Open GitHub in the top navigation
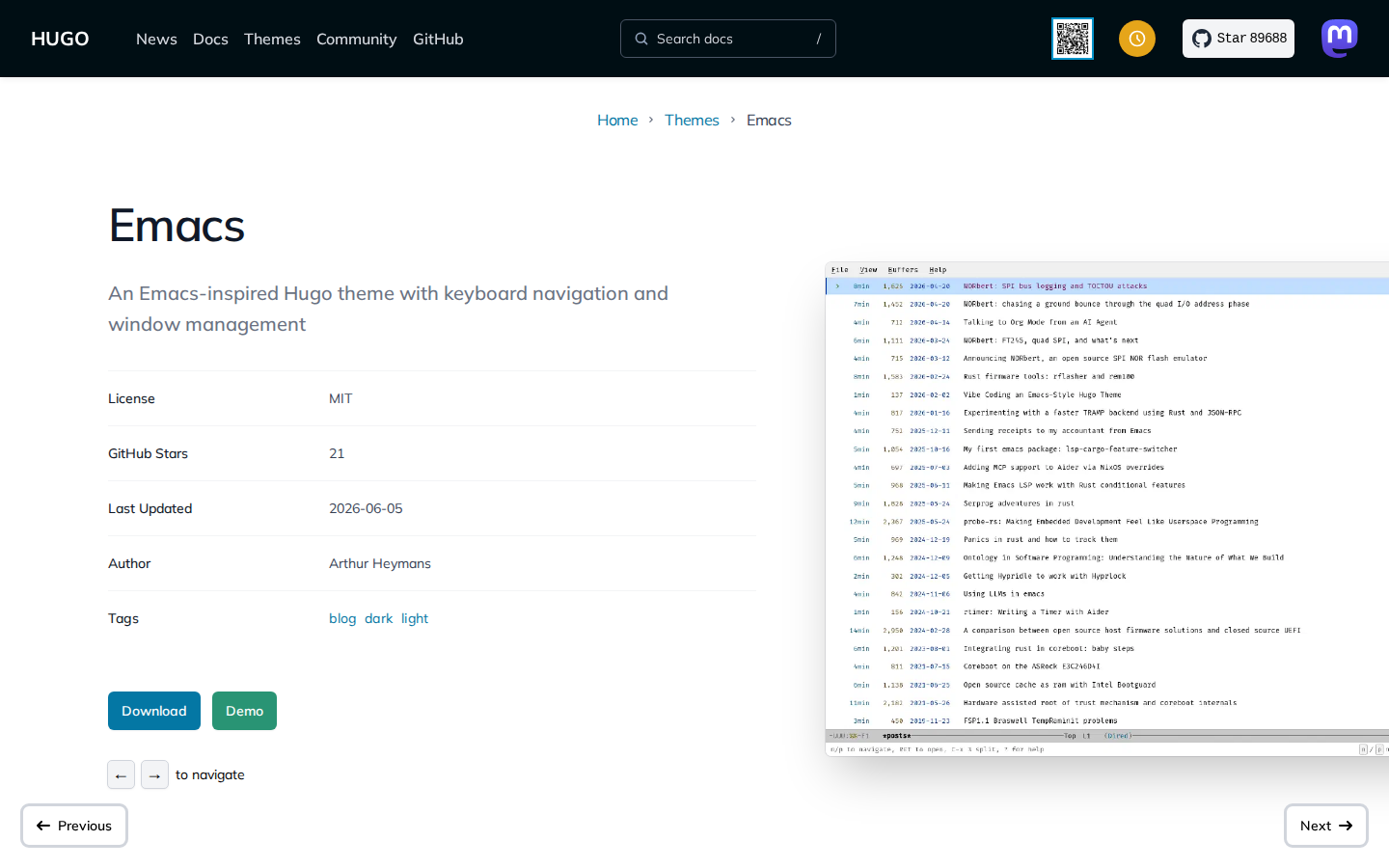Screen dimensions: 1389x868 click(438, 39)
